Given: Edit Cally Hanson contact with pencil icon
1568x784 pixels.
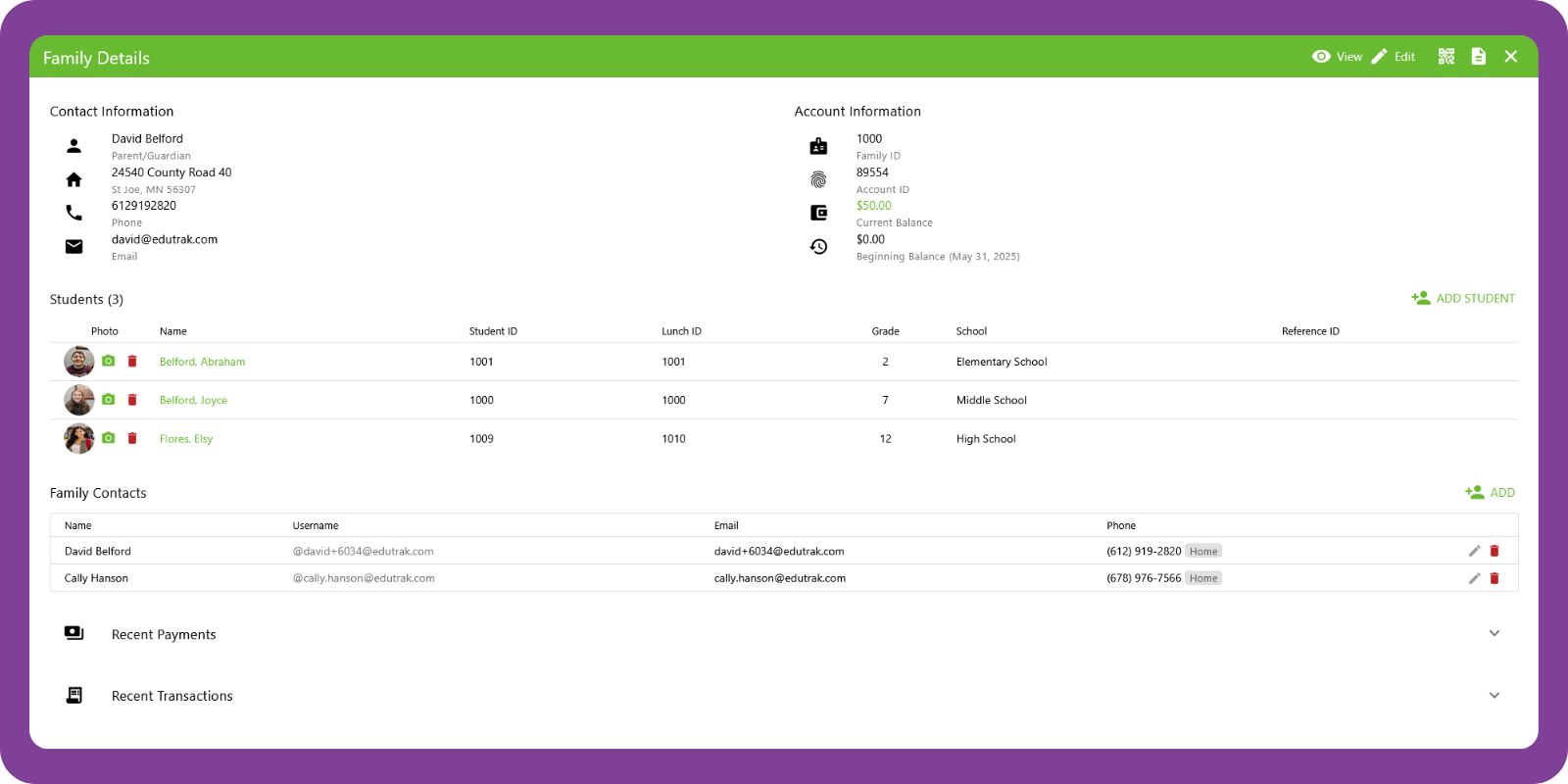Looking at the screenshot, I should [1474, 578].
